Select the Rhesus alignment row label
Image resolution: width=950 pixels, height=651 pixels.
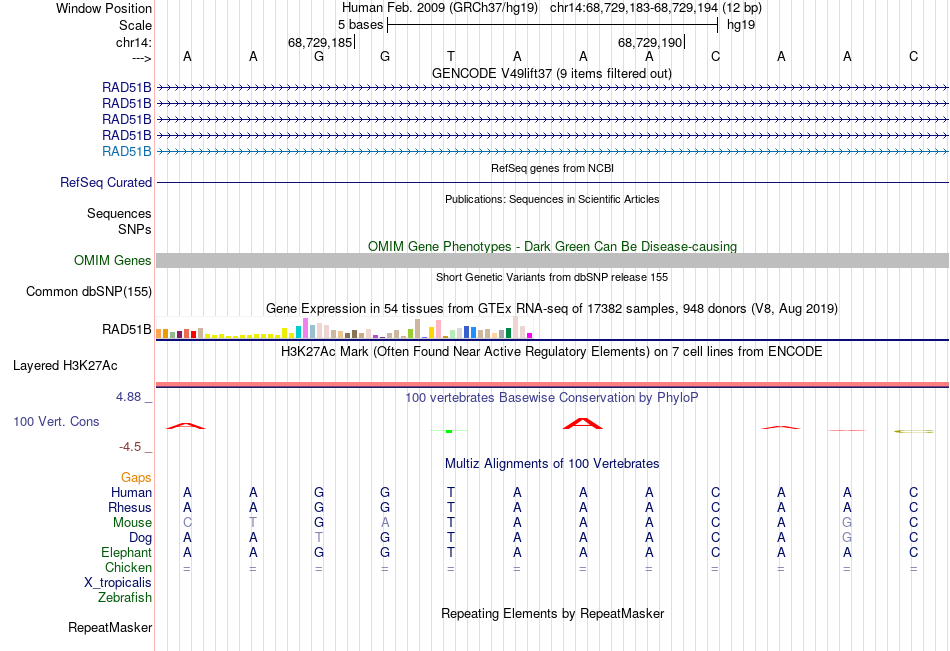[x=130, y=507]
